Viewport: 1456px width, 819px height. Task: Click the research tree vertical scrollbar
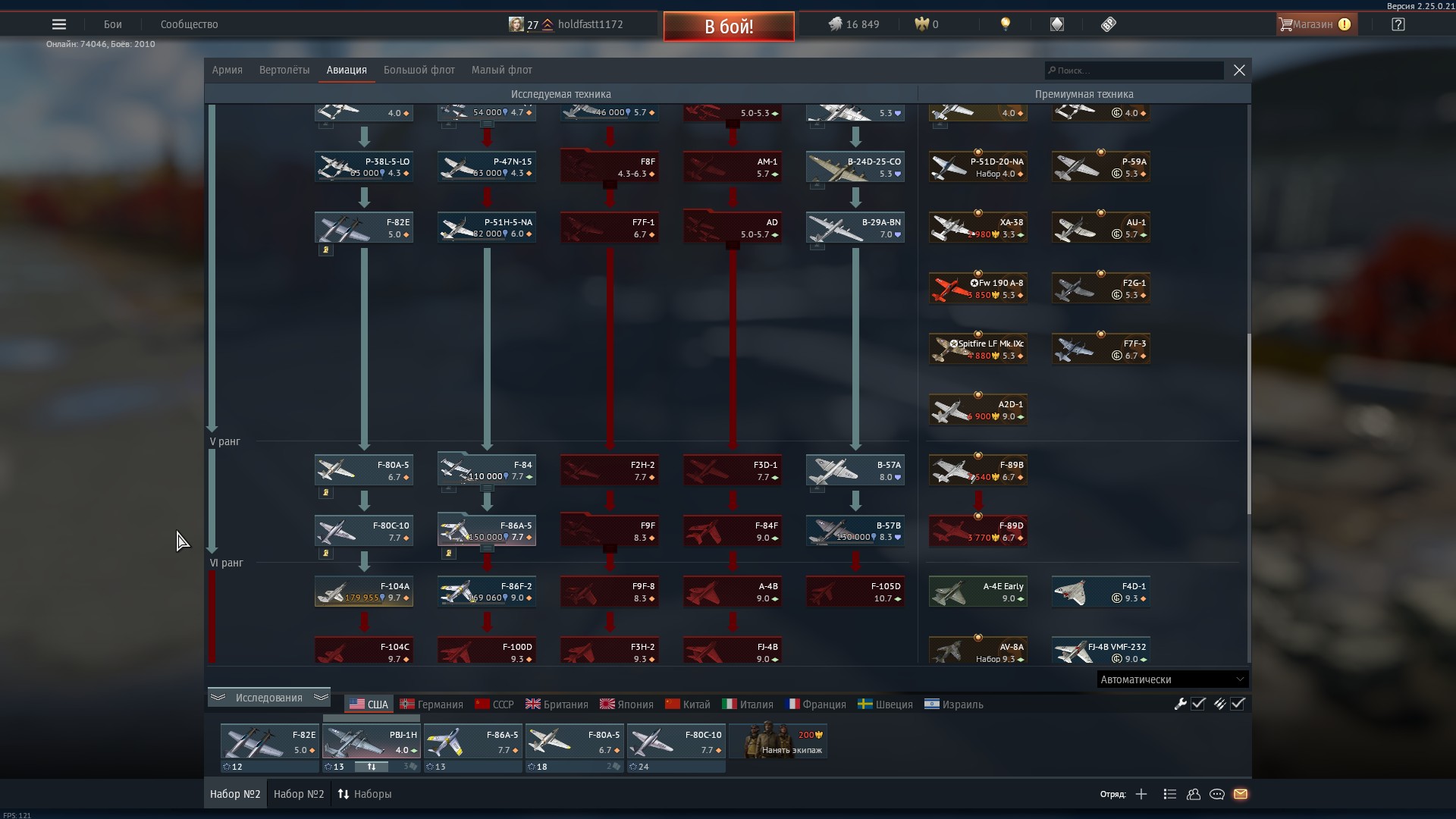(1248, 425)
